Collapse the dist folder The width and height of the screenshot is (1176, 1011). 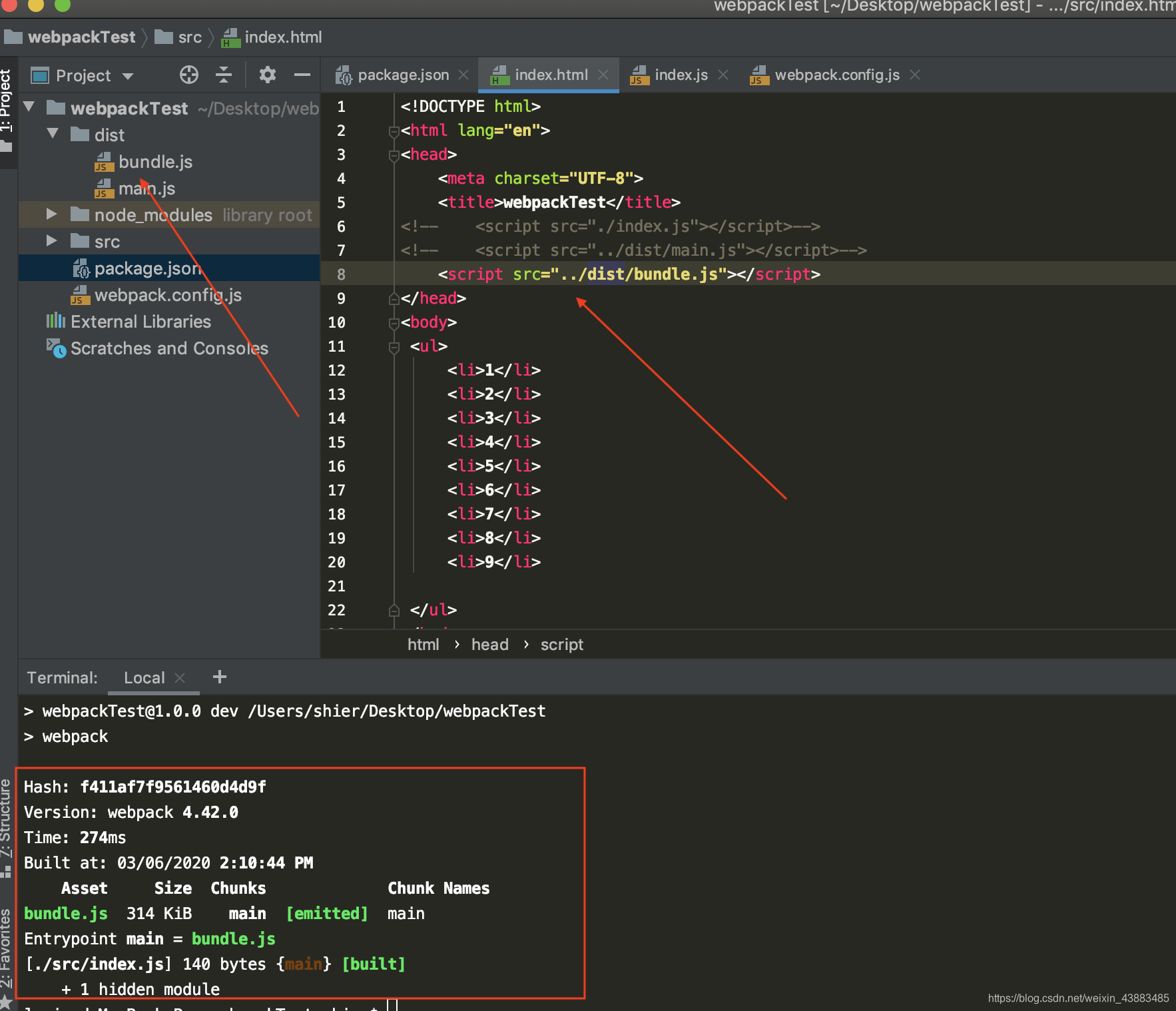pos(53,134)
